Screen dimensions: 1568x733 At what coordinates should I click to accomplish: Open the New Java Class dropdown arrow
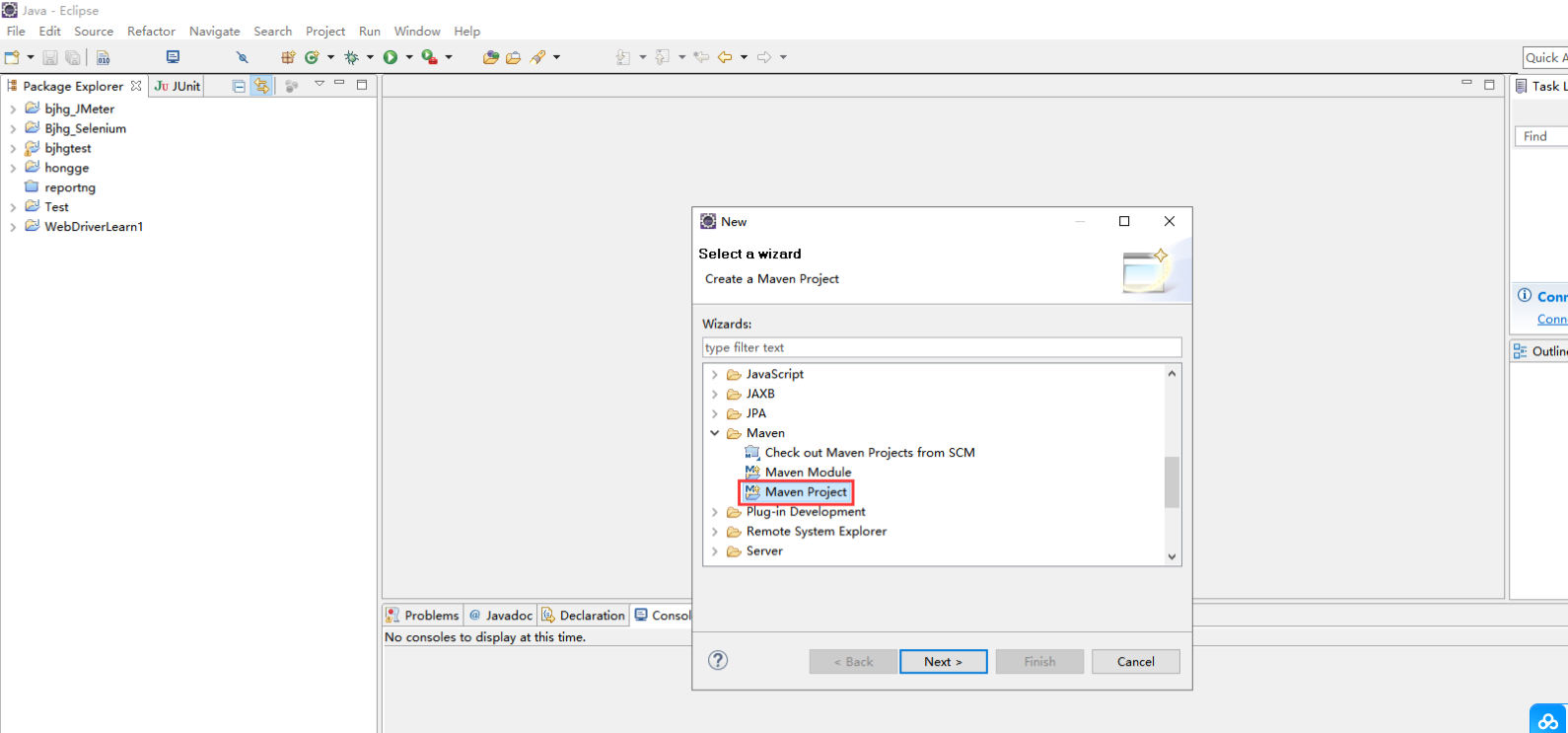click(x=330, y=57)
